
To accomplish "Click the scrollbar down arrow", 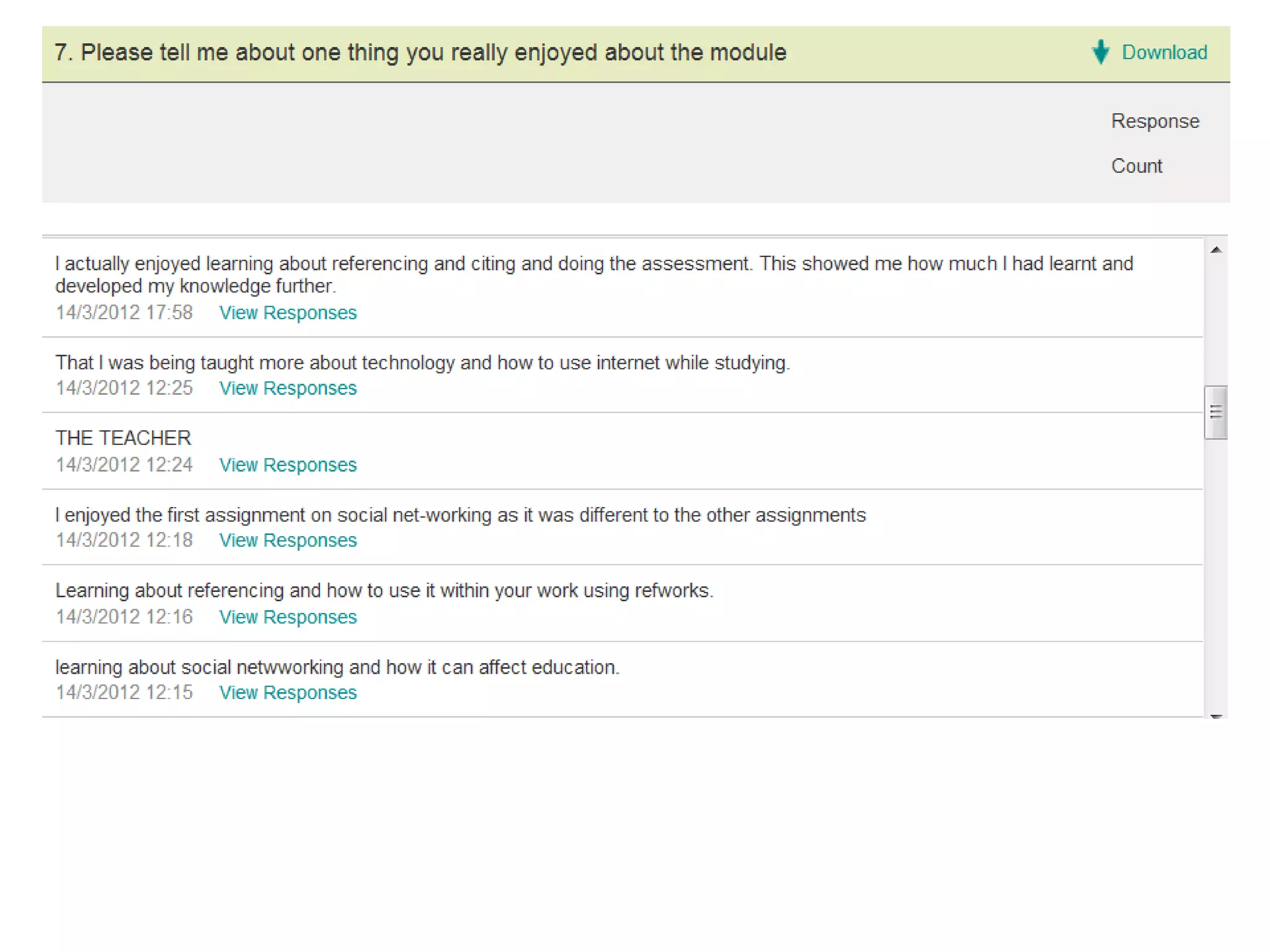I will coord(1215,716).
